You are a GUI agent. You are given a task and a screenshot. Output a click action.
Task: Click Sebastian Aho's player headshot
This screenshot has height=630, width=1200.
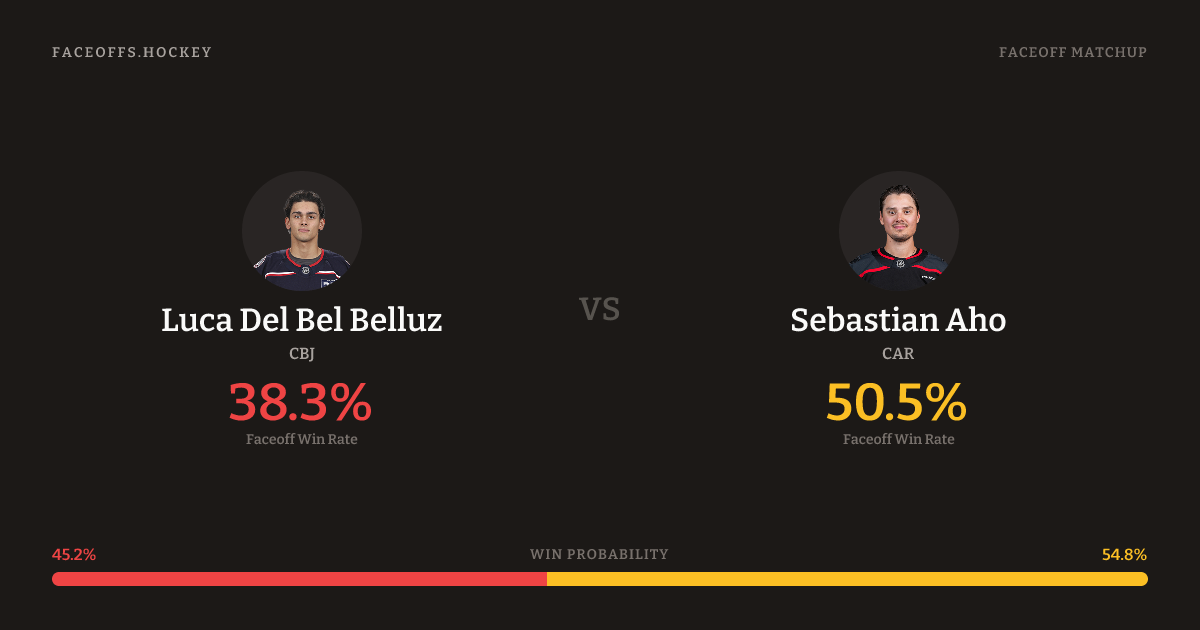(x=898, y=231)
